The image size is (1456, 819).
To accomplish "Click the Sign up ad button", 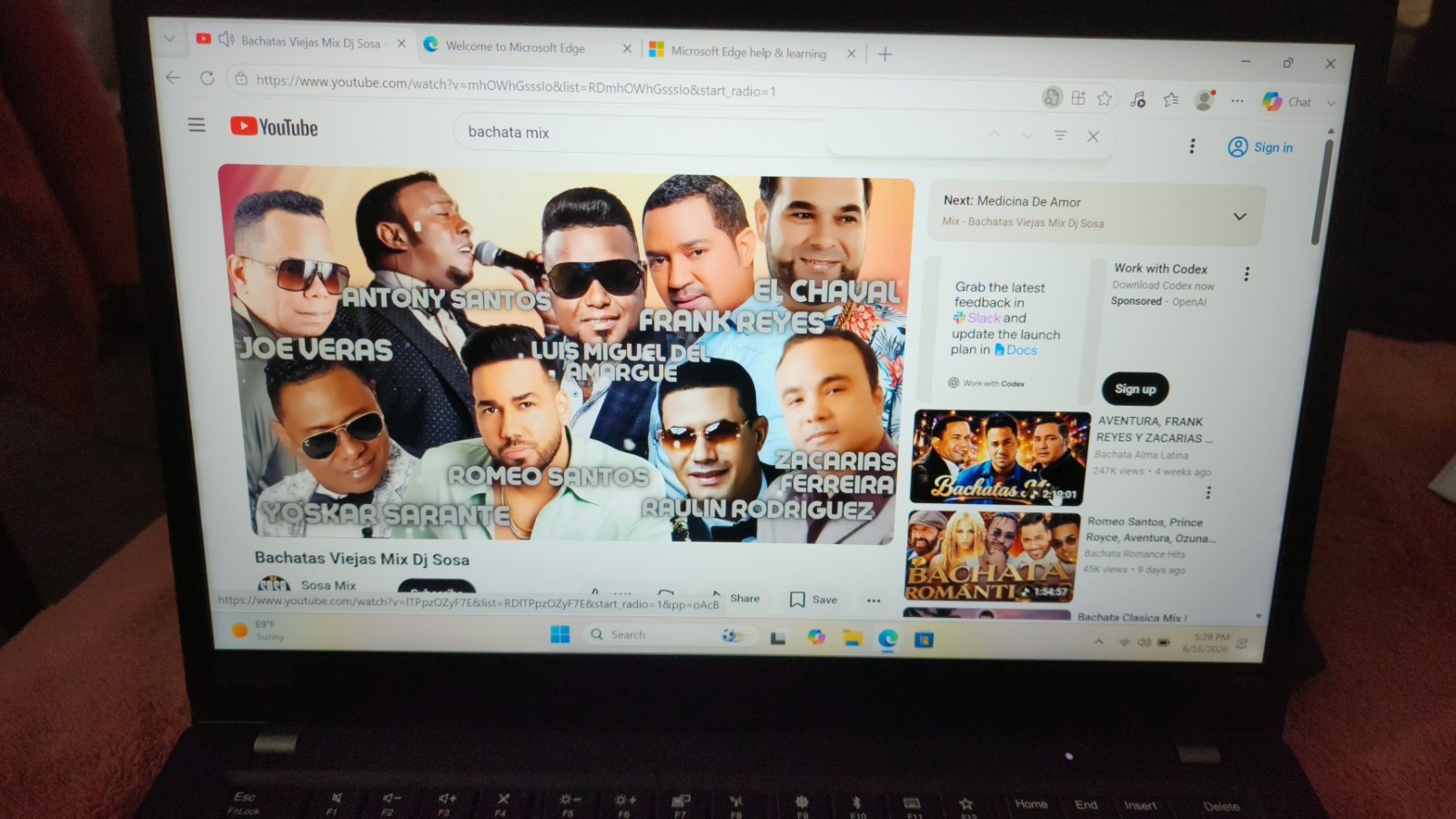I will point(1136,389).
